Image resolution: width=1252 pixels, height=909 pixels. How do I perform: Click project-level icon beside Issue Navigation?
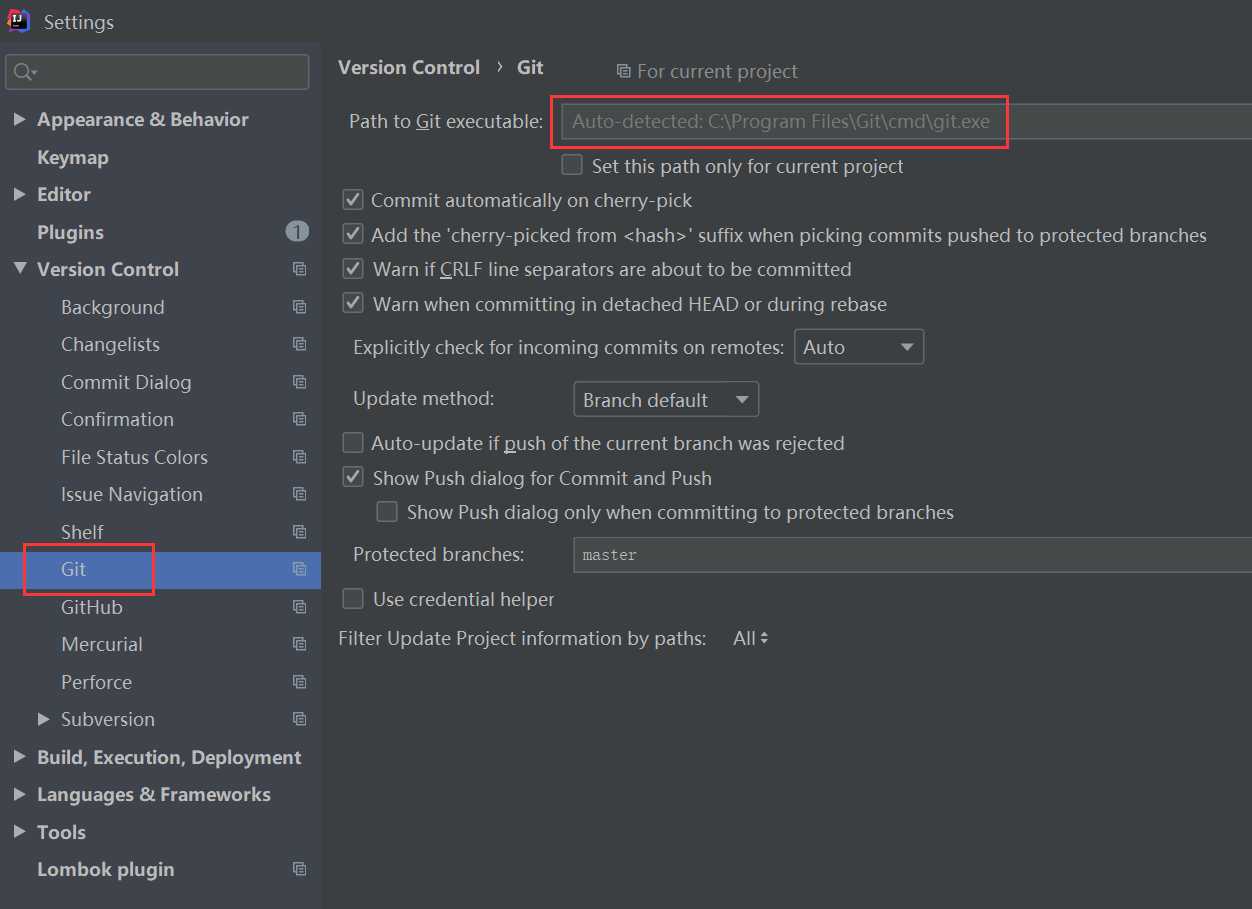point(299,494)
